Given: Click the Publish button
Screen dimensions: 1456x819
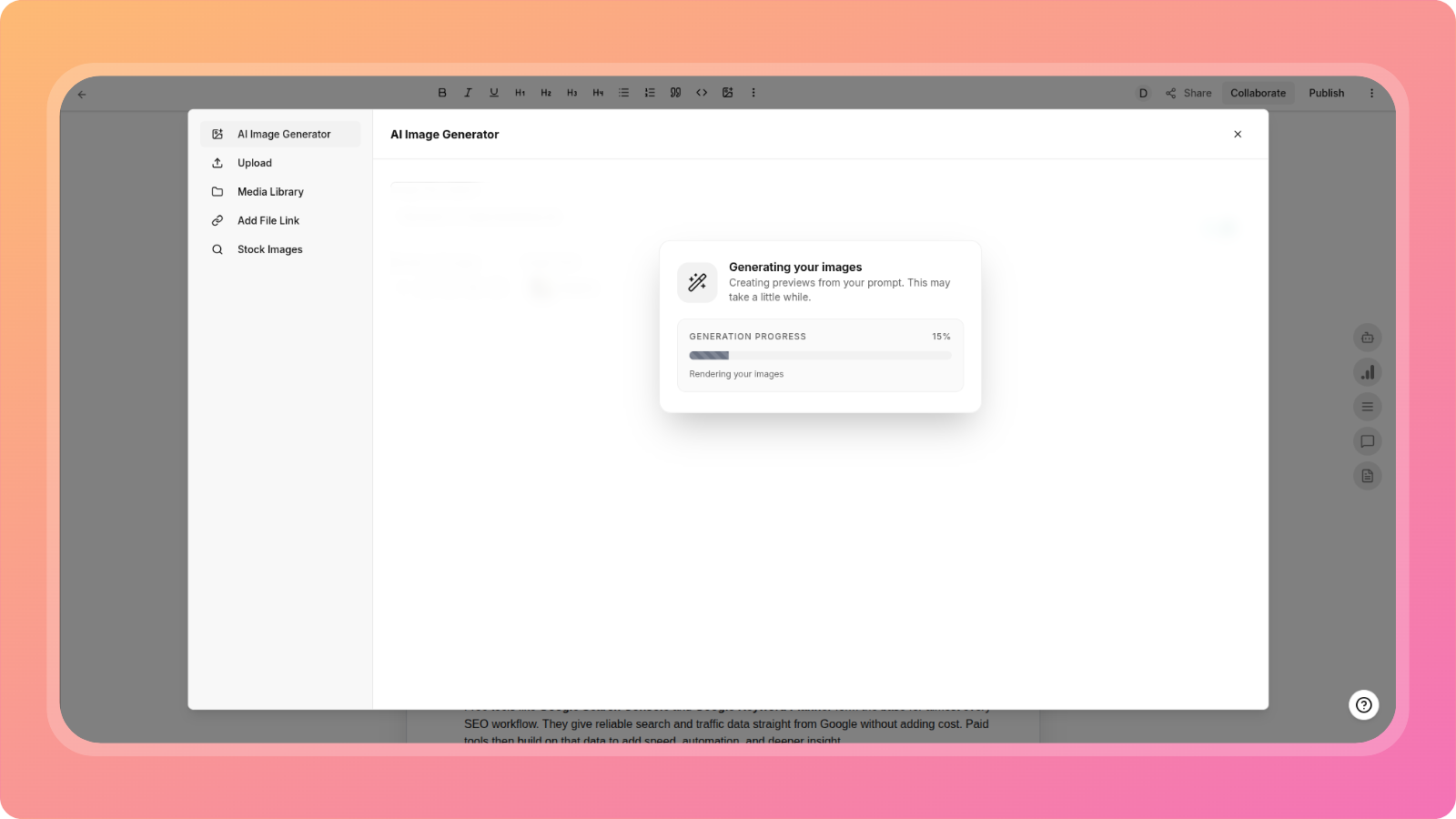Looking at the screenshot, I should pyautogui.click(x=1326, y=93).
